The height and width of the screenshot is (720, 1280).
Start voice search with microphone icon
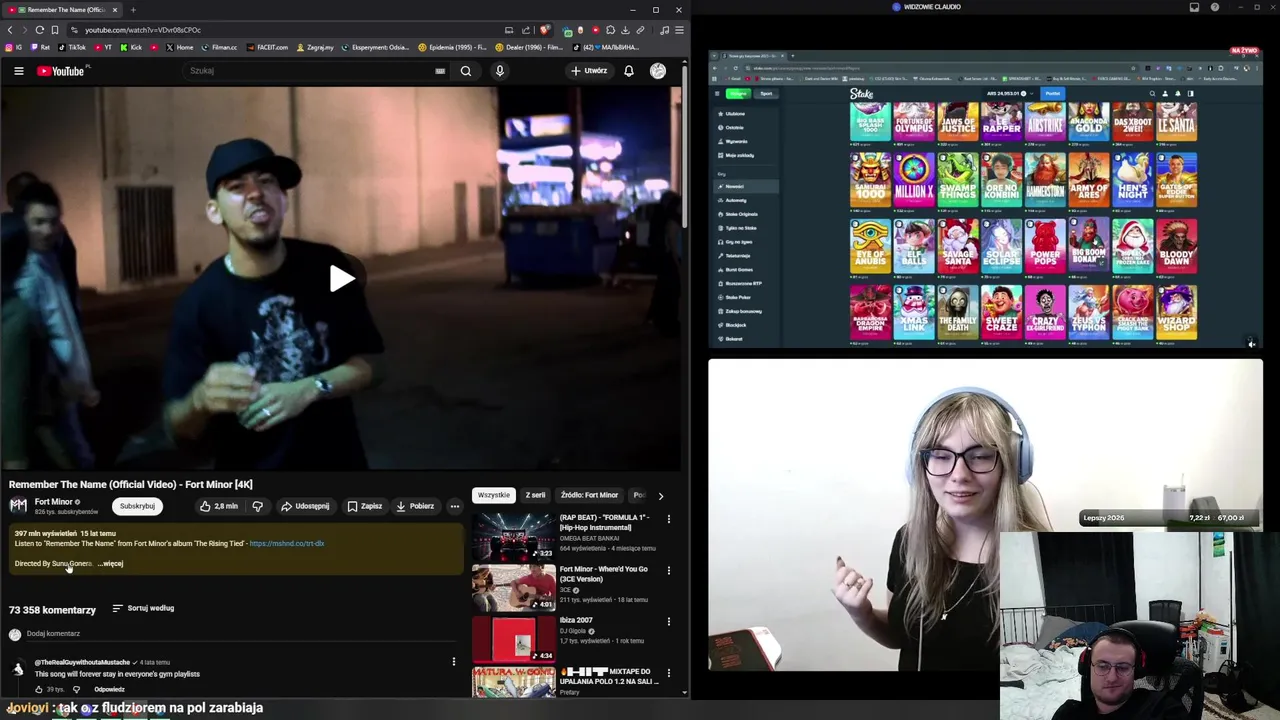click(500, 71)
